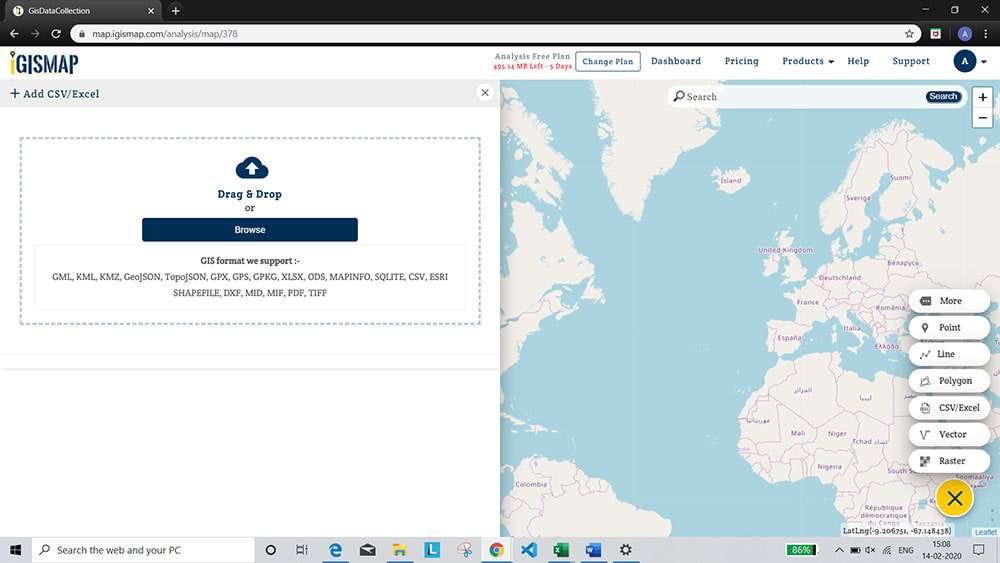Expand the Products dropdown

(808, 61)
